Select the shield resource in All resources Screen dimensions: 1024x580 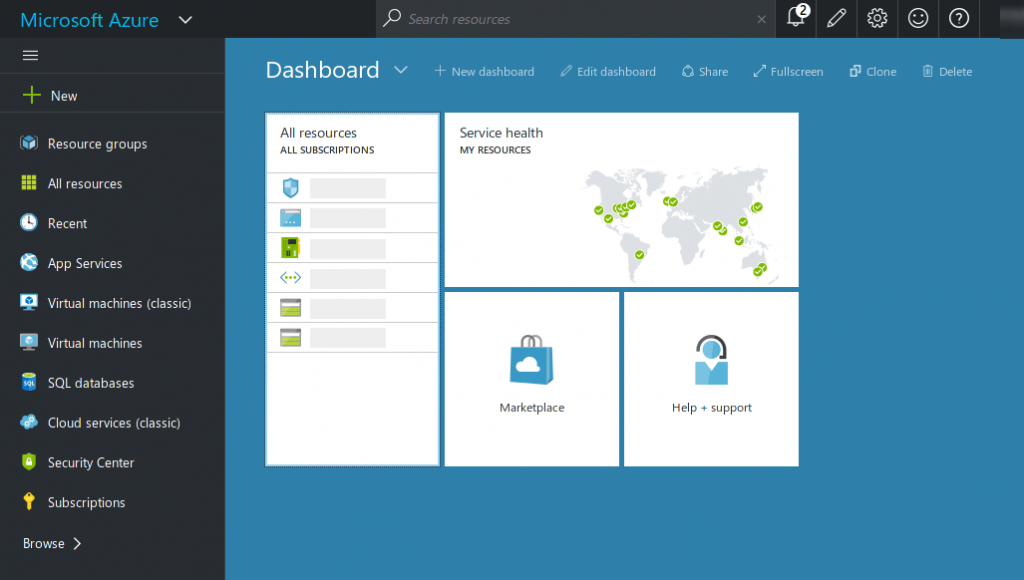tap(352, 188)
